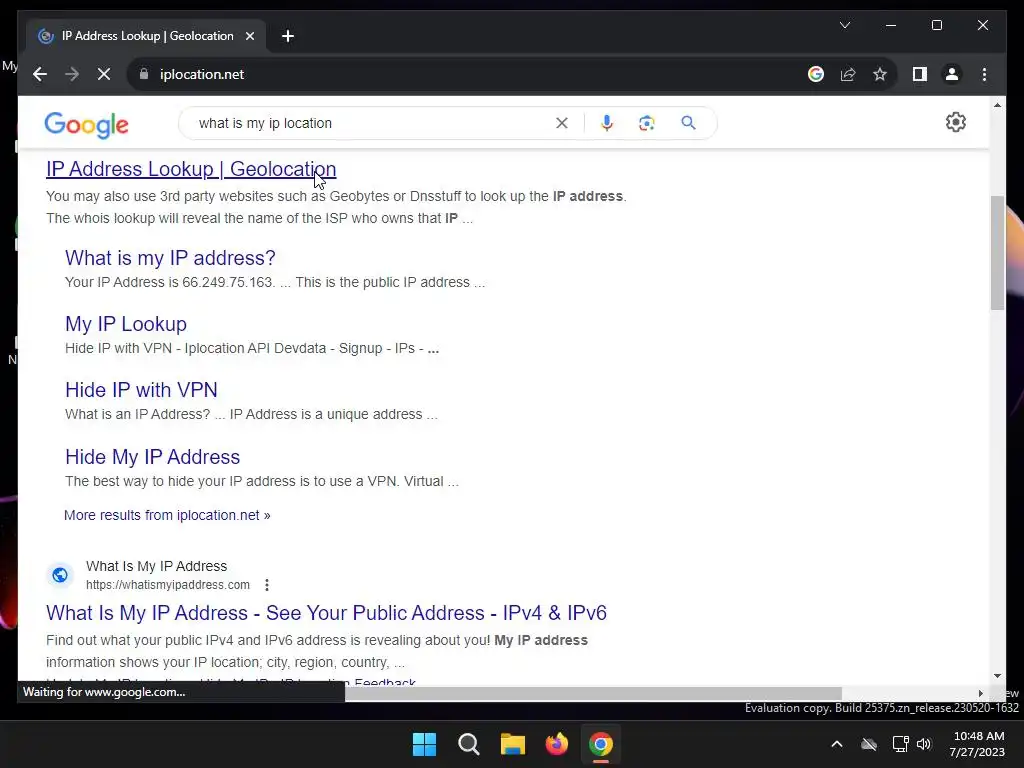Open Windows taskbar search

tap(469, 744)
